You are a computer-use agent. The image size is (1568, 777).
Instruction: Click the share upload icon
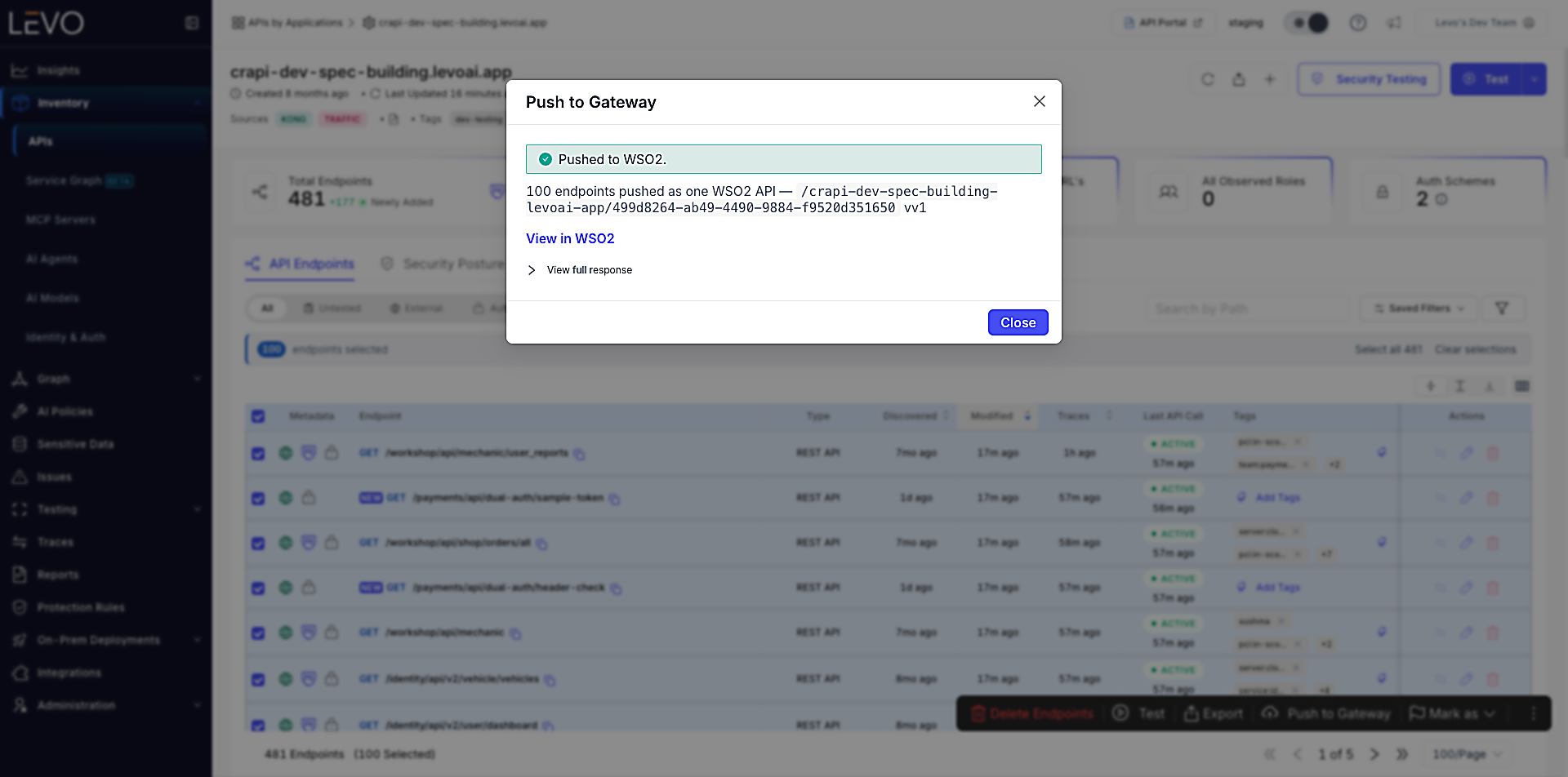pos(1239,79)
